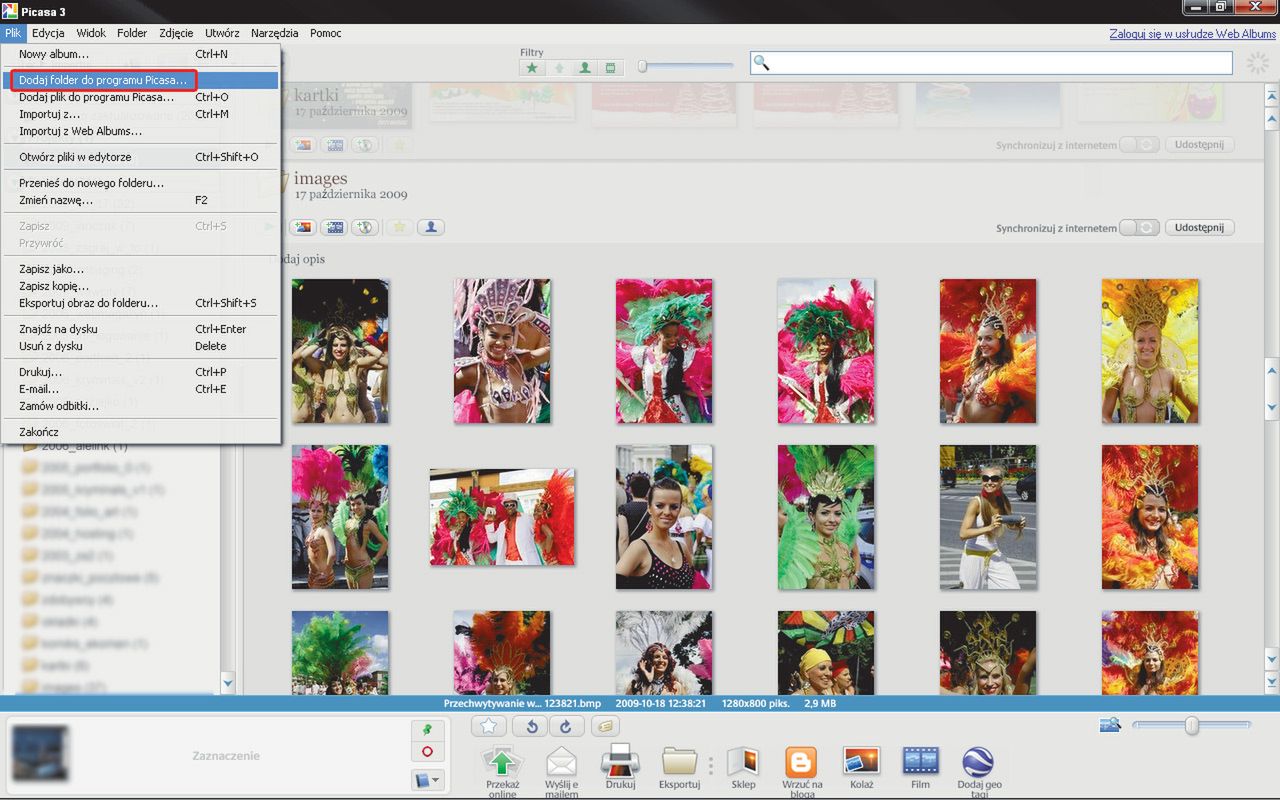Select Znajdź na dysku entry
This screenshot has width=1280, height=800.
141,329
